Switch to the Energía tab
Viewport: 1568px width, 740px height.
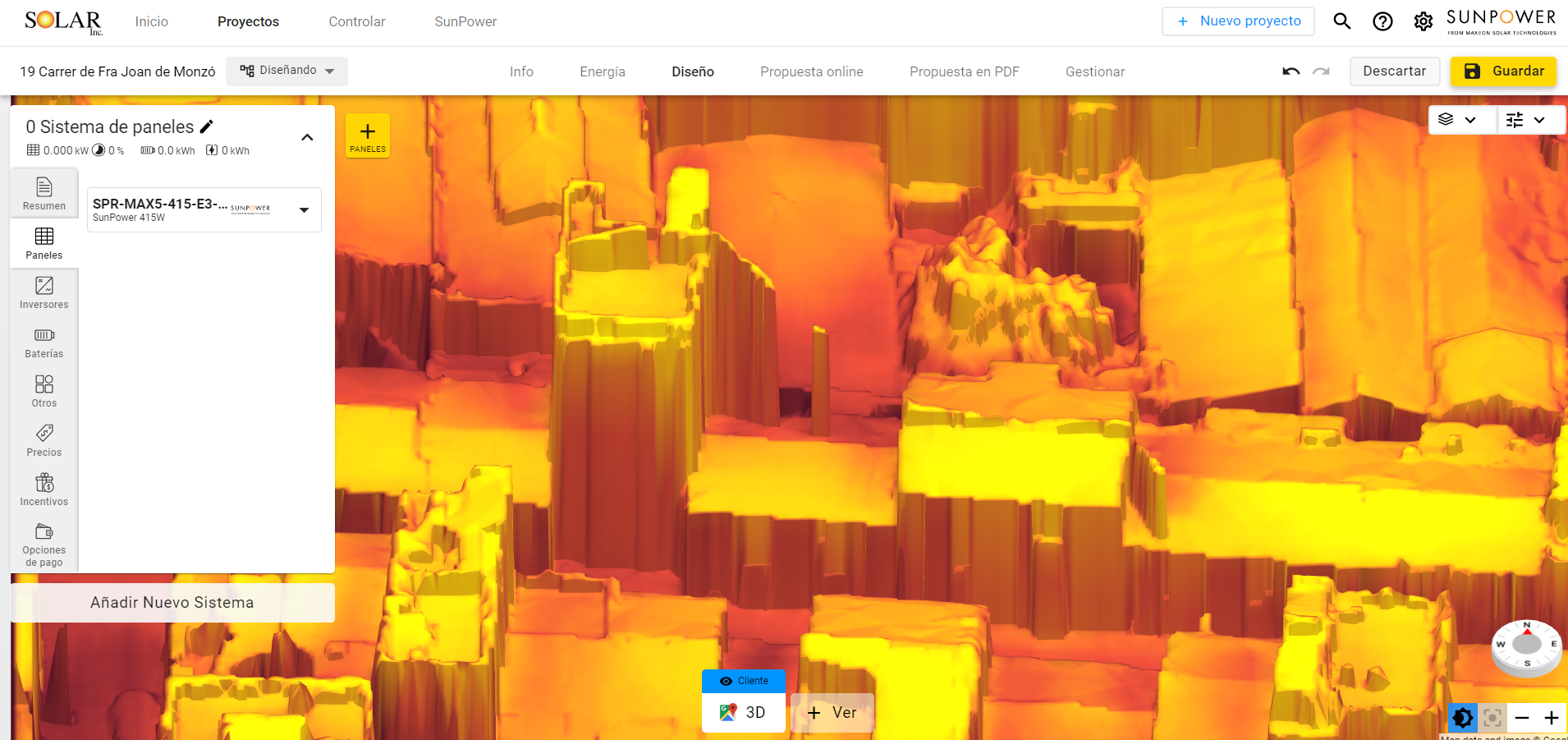pos(602,71)
